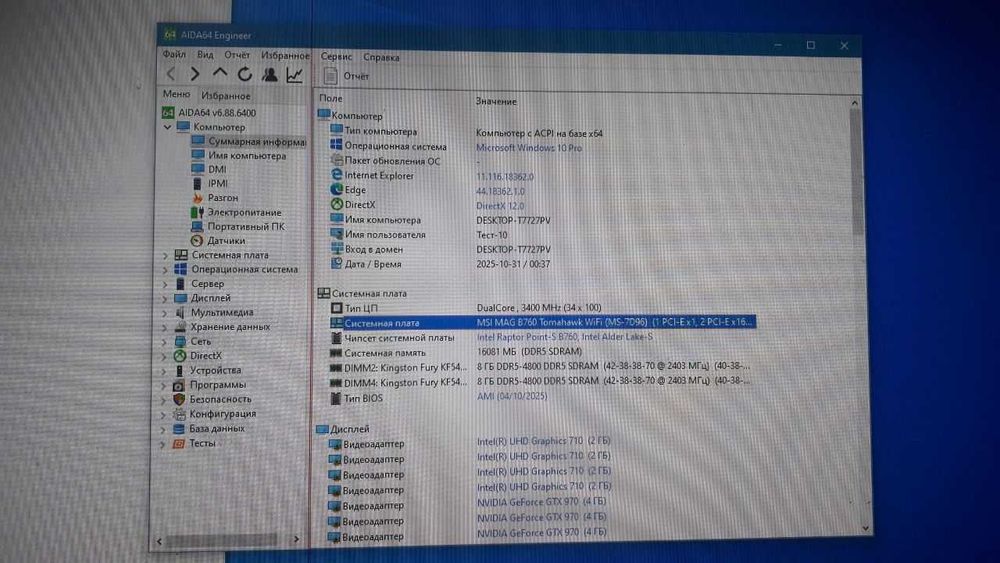Image resolution: width=1000 pixels, height=563 pixels.
Task: Open the Internet Explorer version link 11.116.18362.0
Action: (504, 177)
